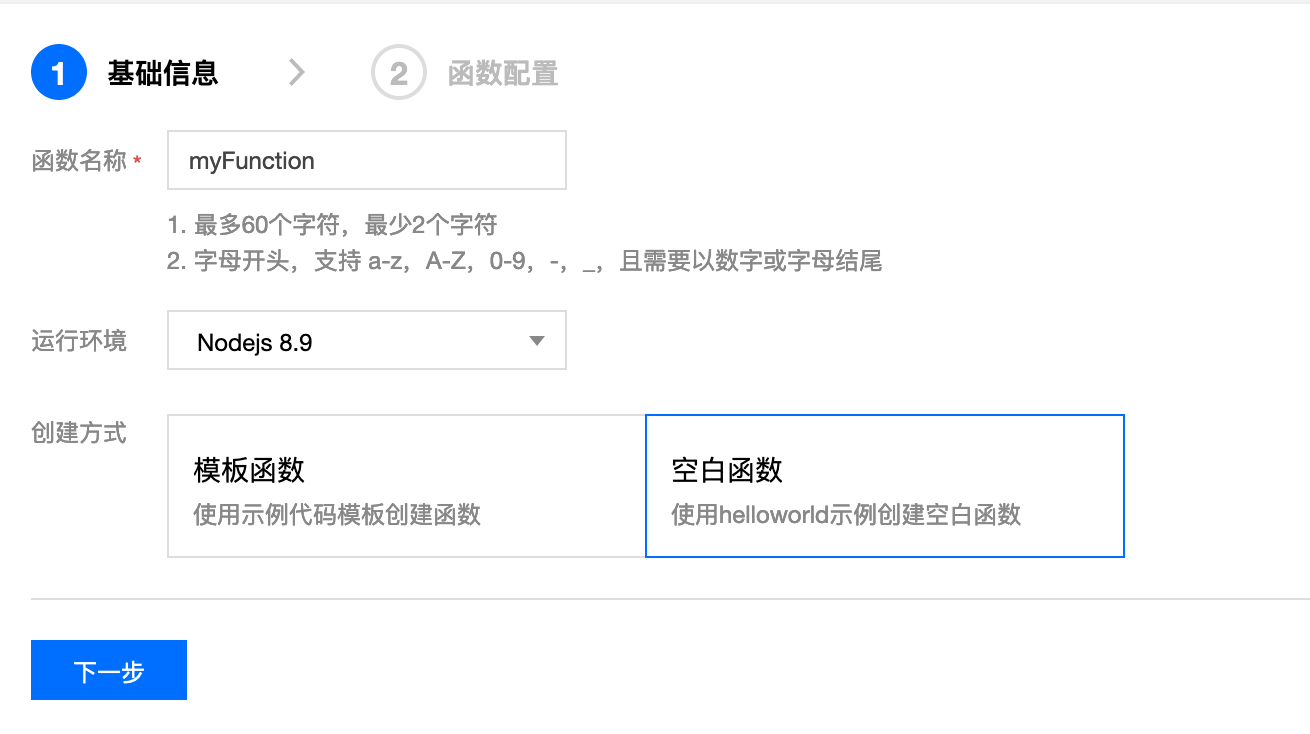Click the horizontal divider above 下一步

pyautogui.click(x=670, y=599)
